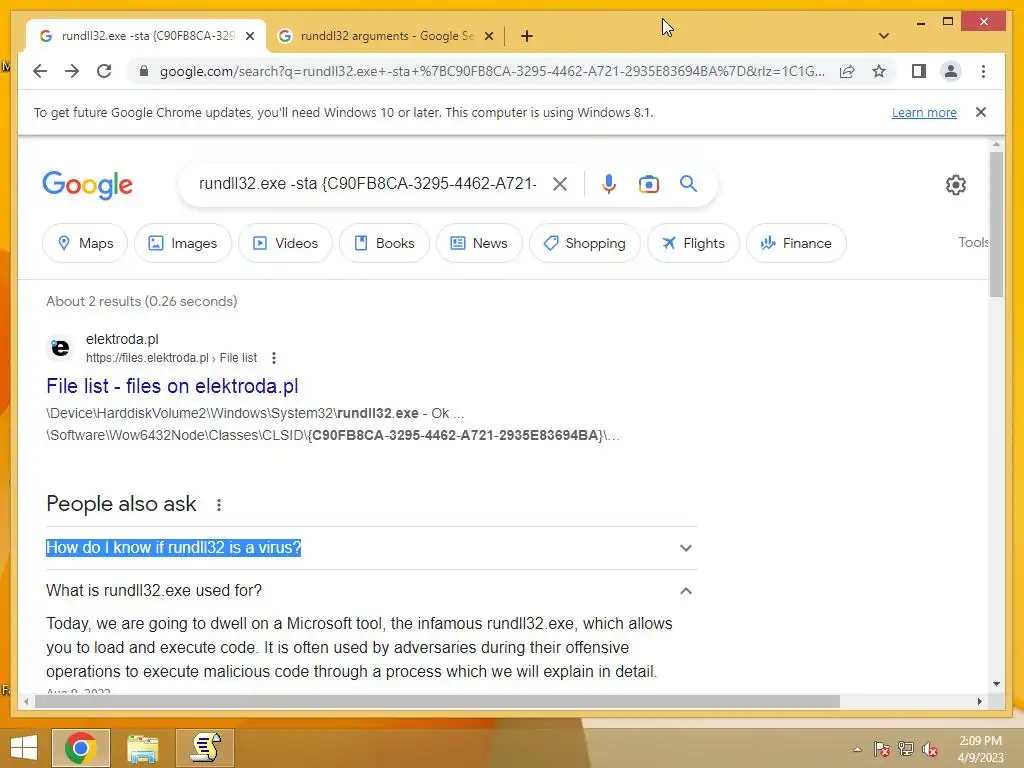This screenshot has width=1024, height=768.
Task: Go back to the previous page
Action: (40, 71)
